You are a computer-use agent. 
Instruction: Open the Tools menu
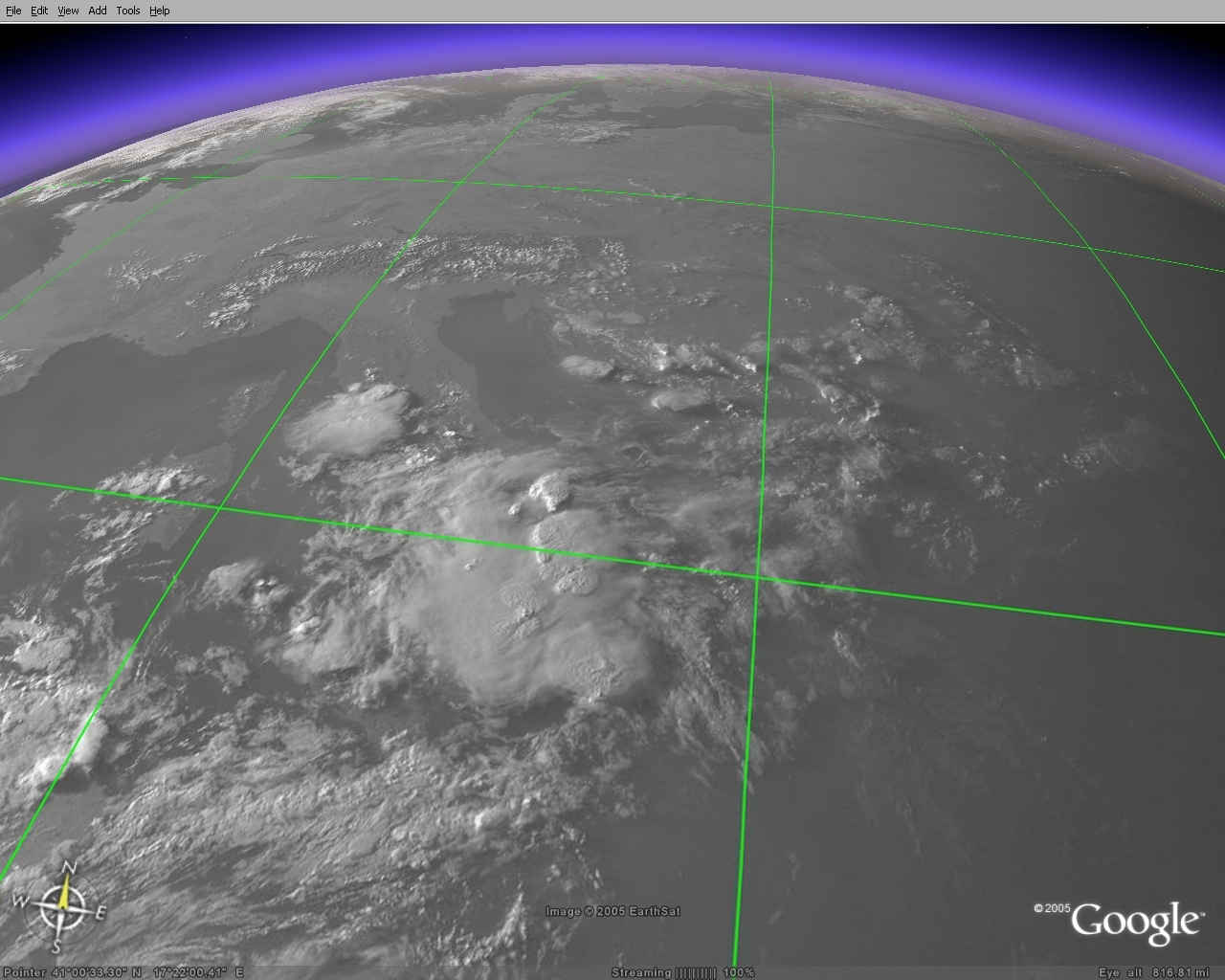tap(128, 11)
